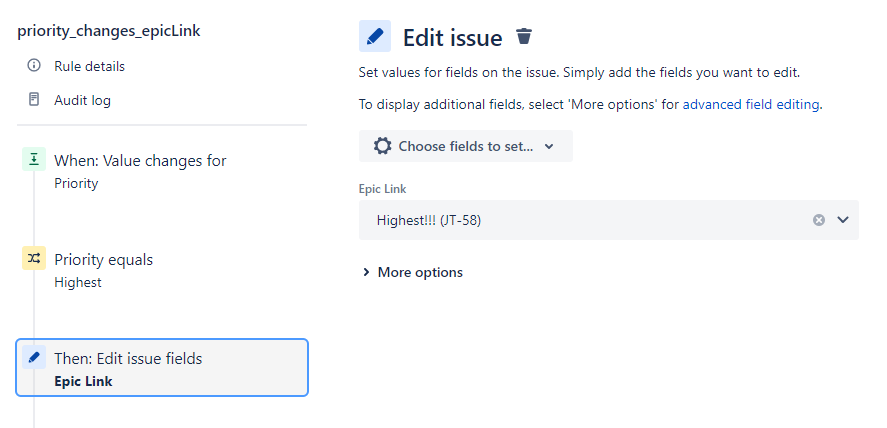Click the gear icon in Choose fields to set
Viewport: 887px width, 428px height.
[382, 146]
